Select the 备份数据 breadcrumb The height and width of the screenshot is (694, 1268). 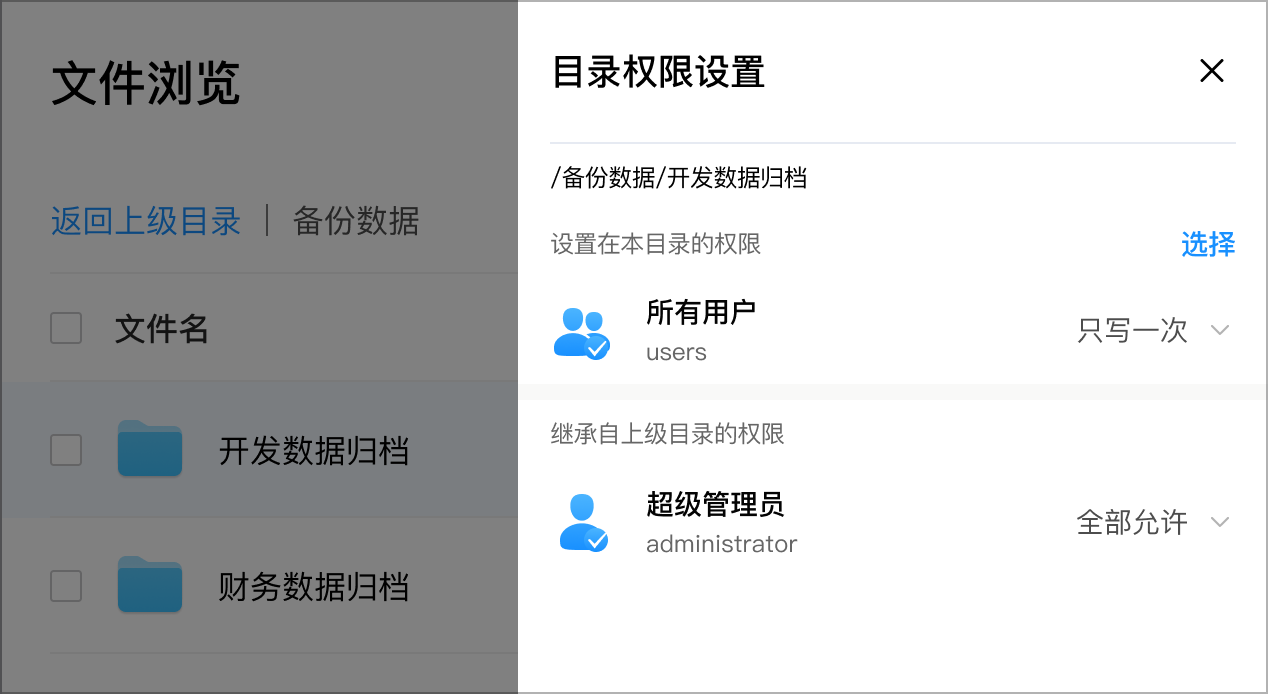pos(356,221)
